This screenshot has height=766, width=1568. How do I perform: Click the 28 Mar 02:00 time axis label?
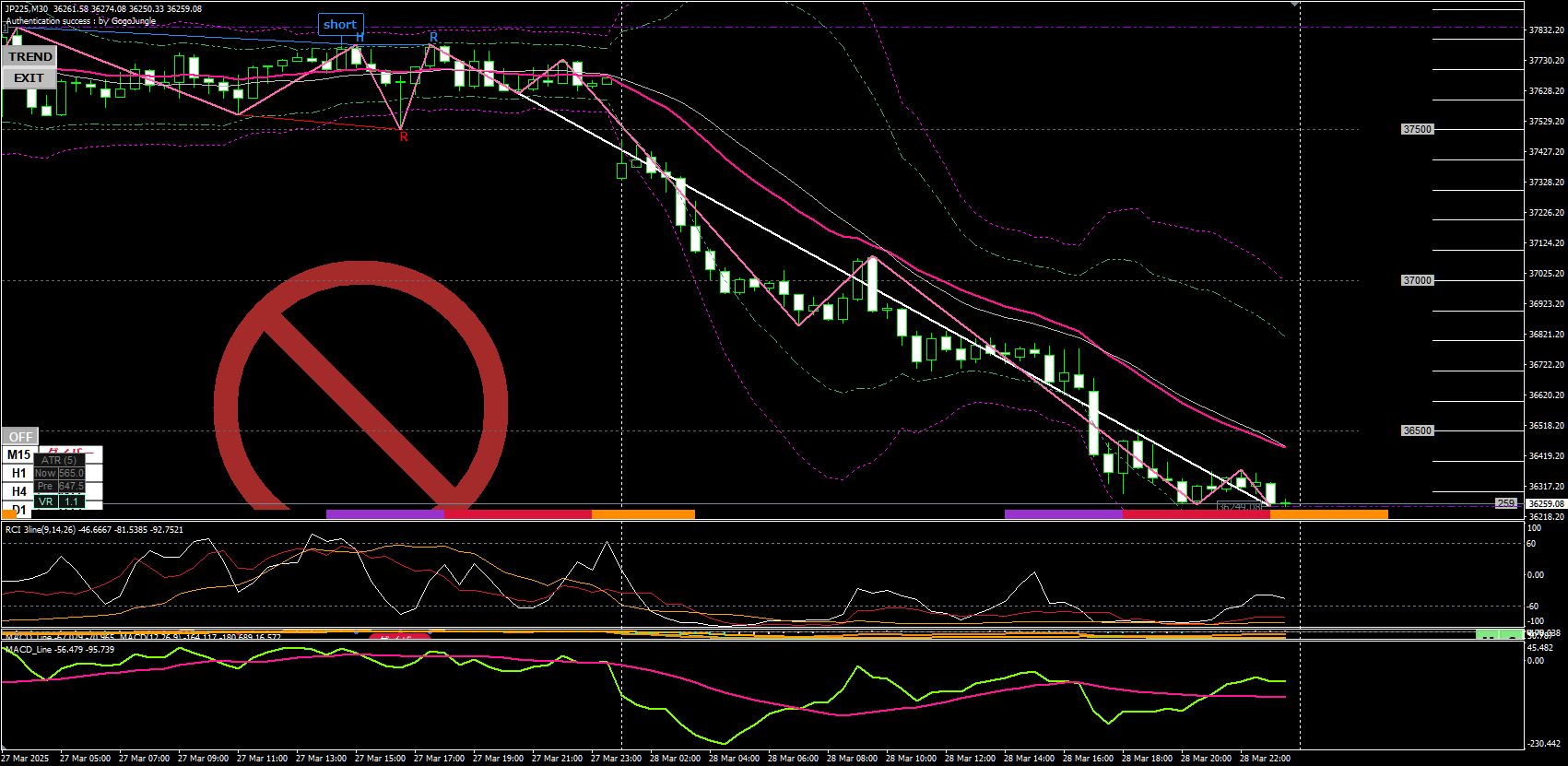point(675,759)
